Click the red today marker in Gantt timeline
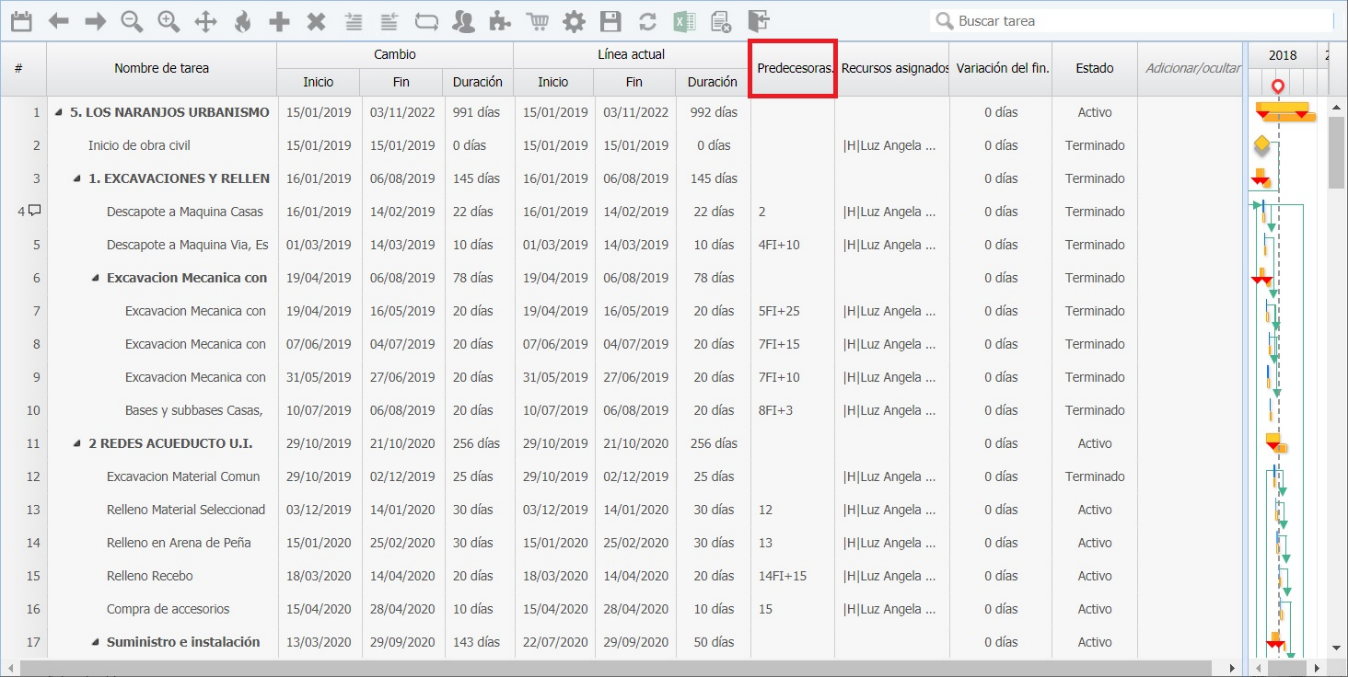Image resolution: width=1348 pixels, height=677 pixels. click(1278, 86)
